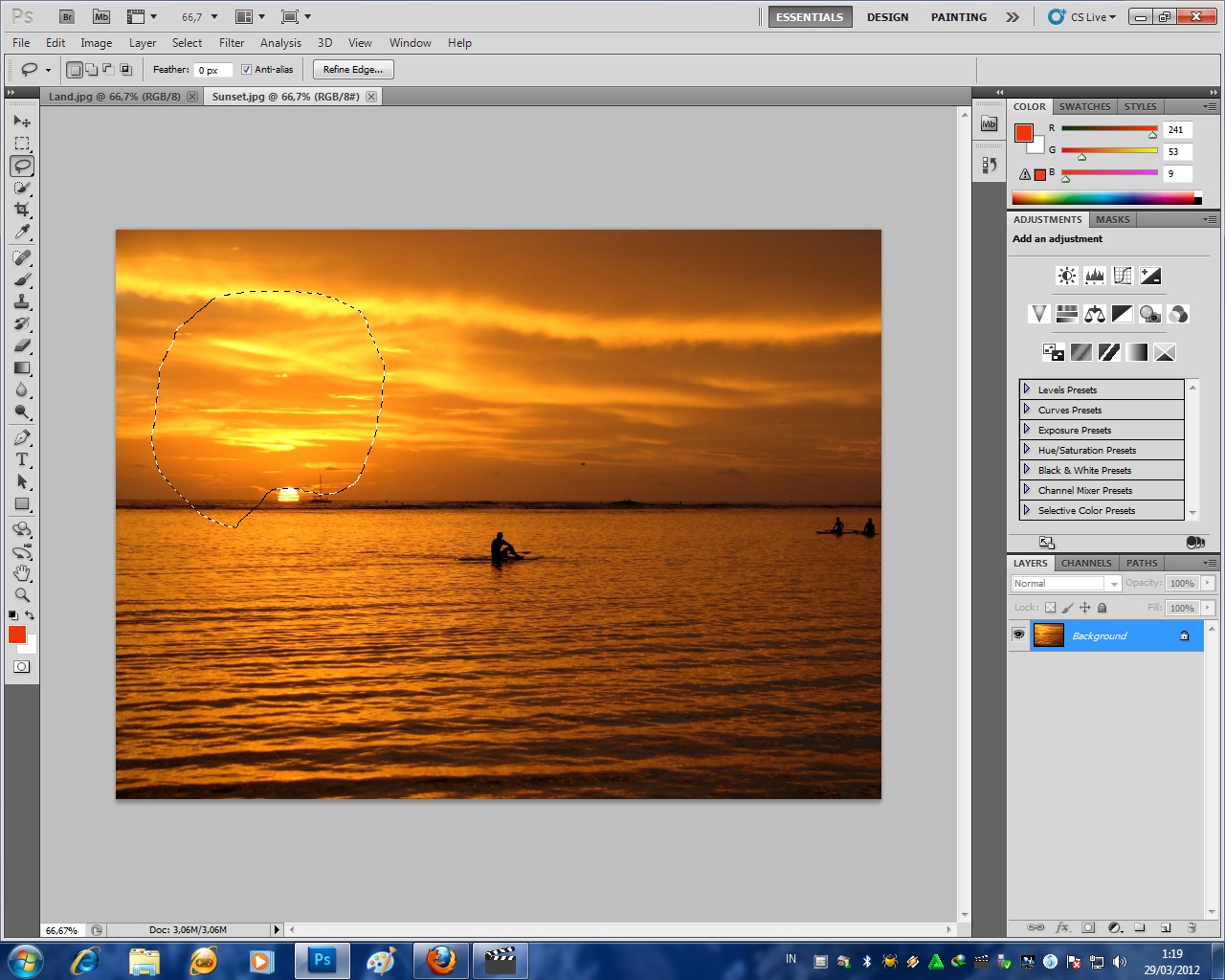The height and width of the screenshot is (980, 1225).
Task: Add a Brightness/Contrast adjustment icon
Action: 1066,276
